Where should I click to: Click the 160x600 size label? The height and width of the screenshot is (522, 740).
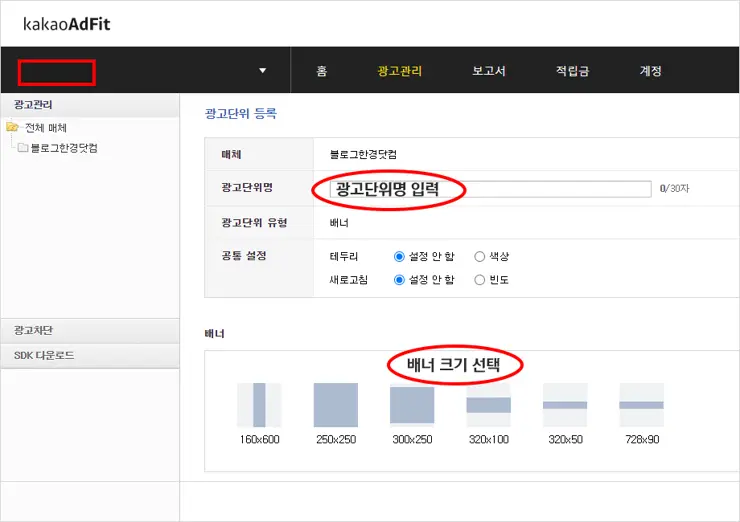(x=260, y=439)
